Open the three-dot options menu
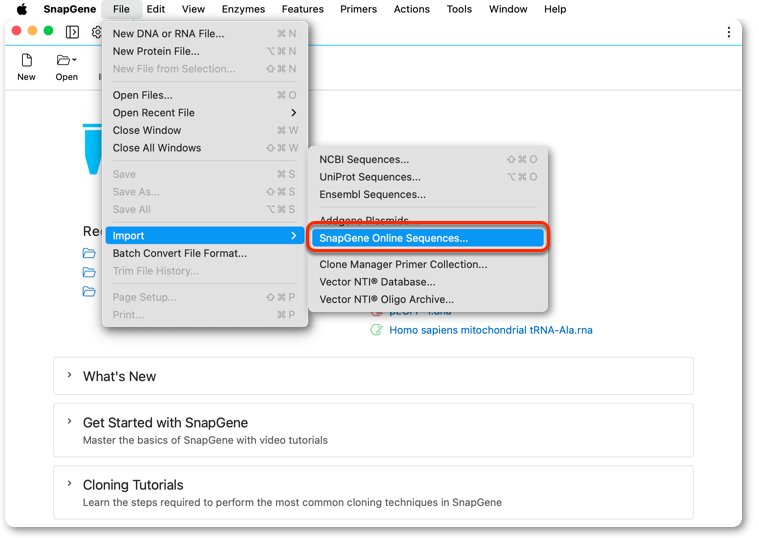 (729, 32)
